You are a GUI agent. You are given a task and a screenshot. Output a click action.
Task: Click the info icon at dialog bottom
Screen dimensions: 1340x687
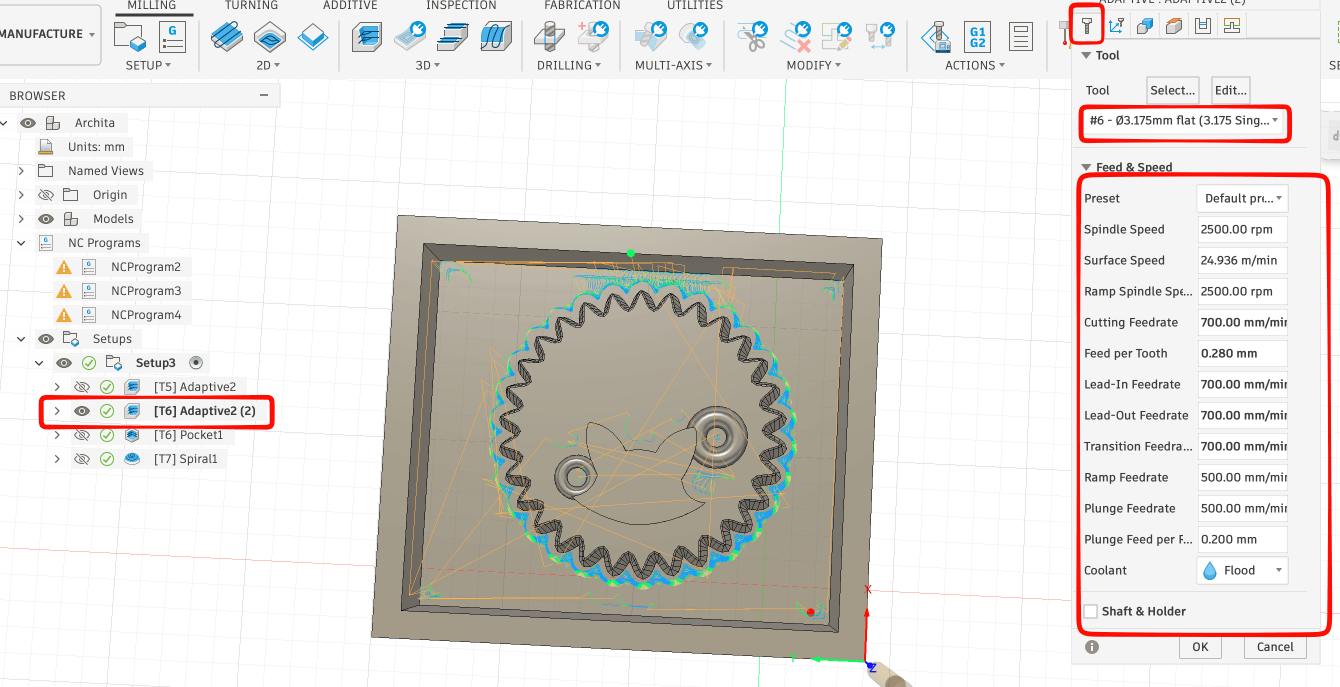(x=1092, y=647)
